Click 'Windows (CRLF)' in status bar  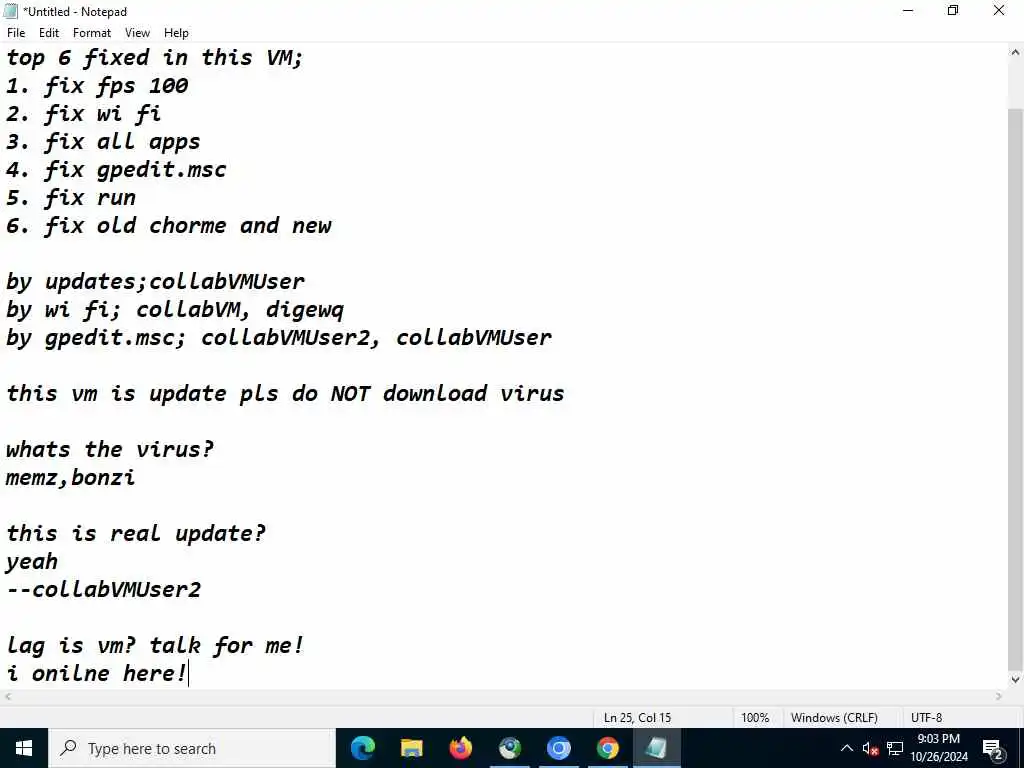click(834, 717)
